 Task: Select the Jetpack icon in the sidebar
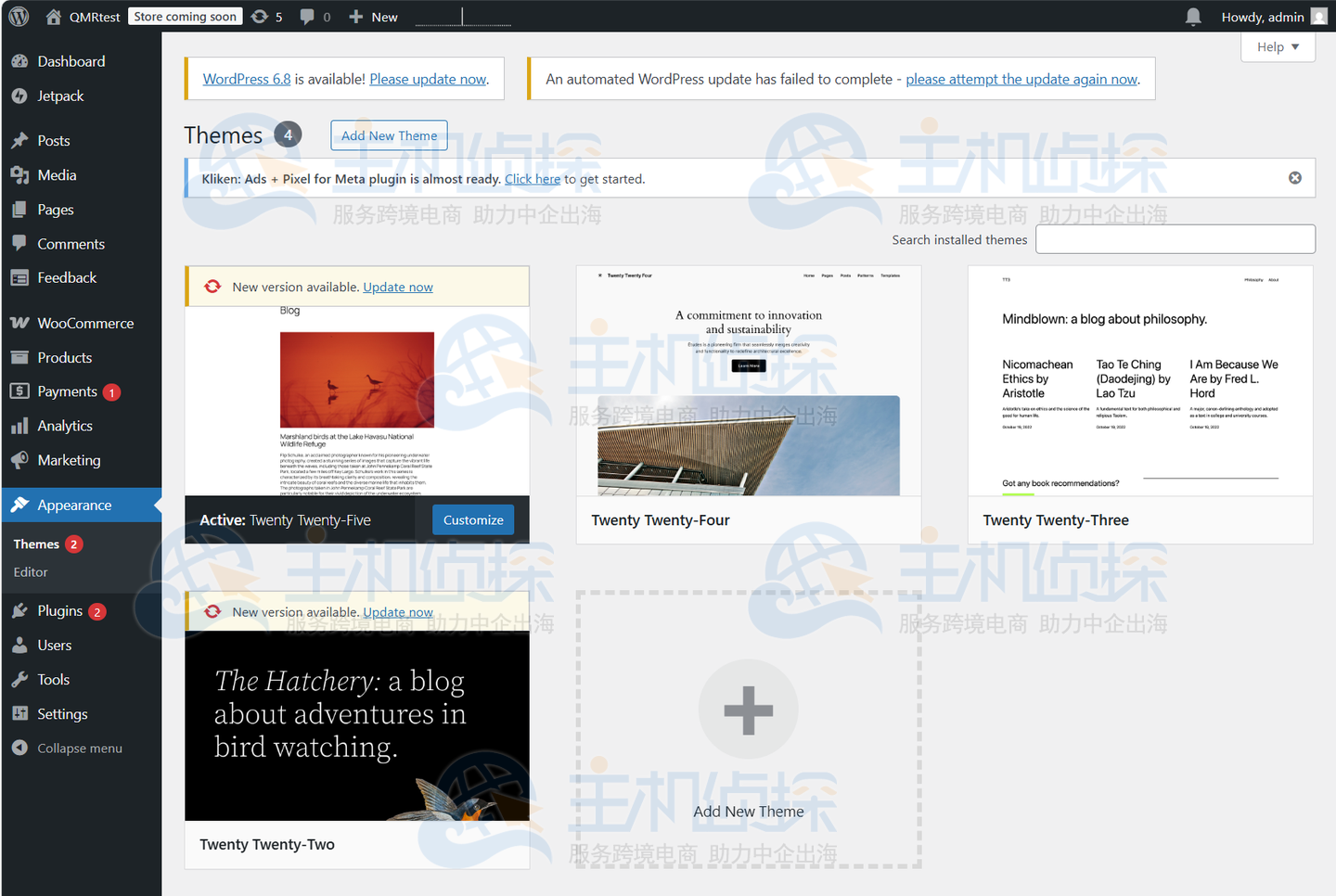(x=20, y=96)
